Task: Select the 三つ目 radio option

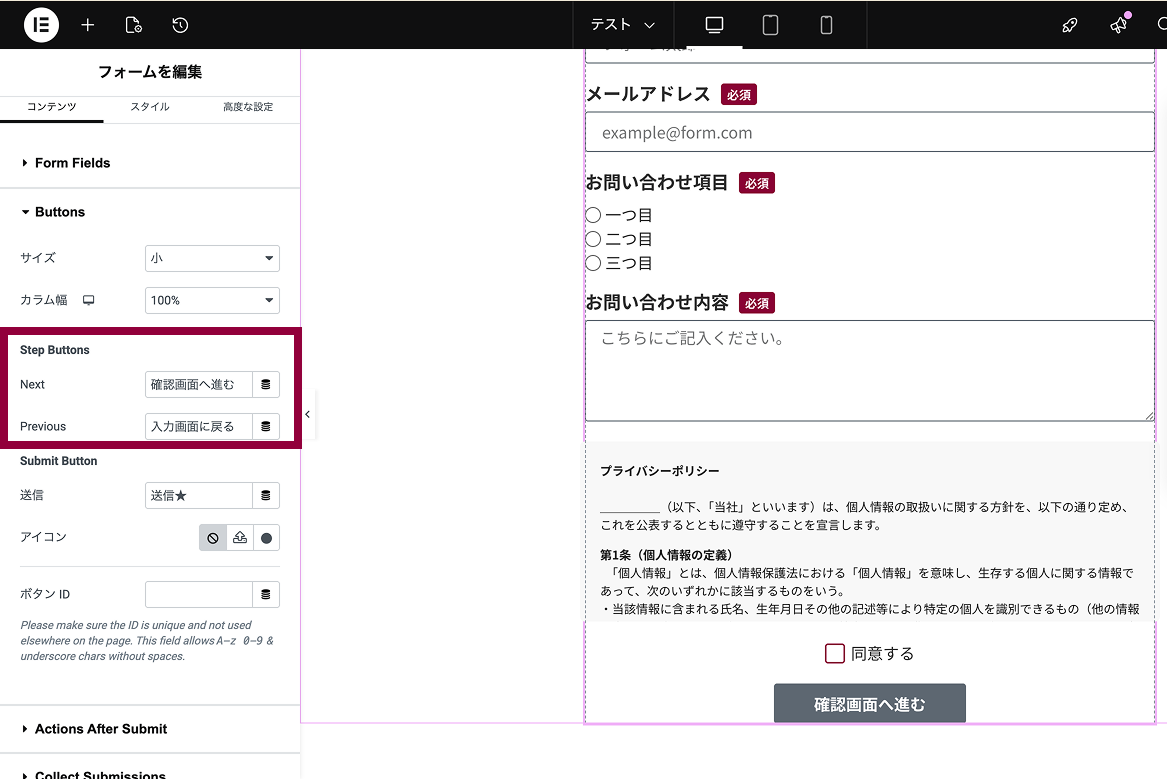Action: 593,262
